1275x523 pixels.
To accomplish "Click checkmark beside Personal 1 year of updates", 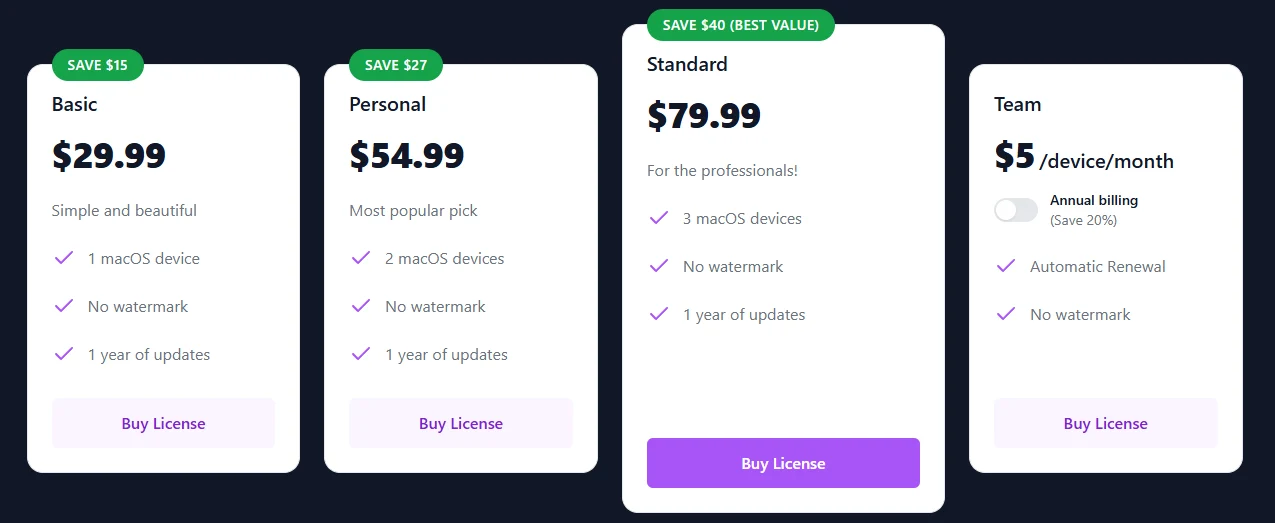I will (x=361, y=354).
